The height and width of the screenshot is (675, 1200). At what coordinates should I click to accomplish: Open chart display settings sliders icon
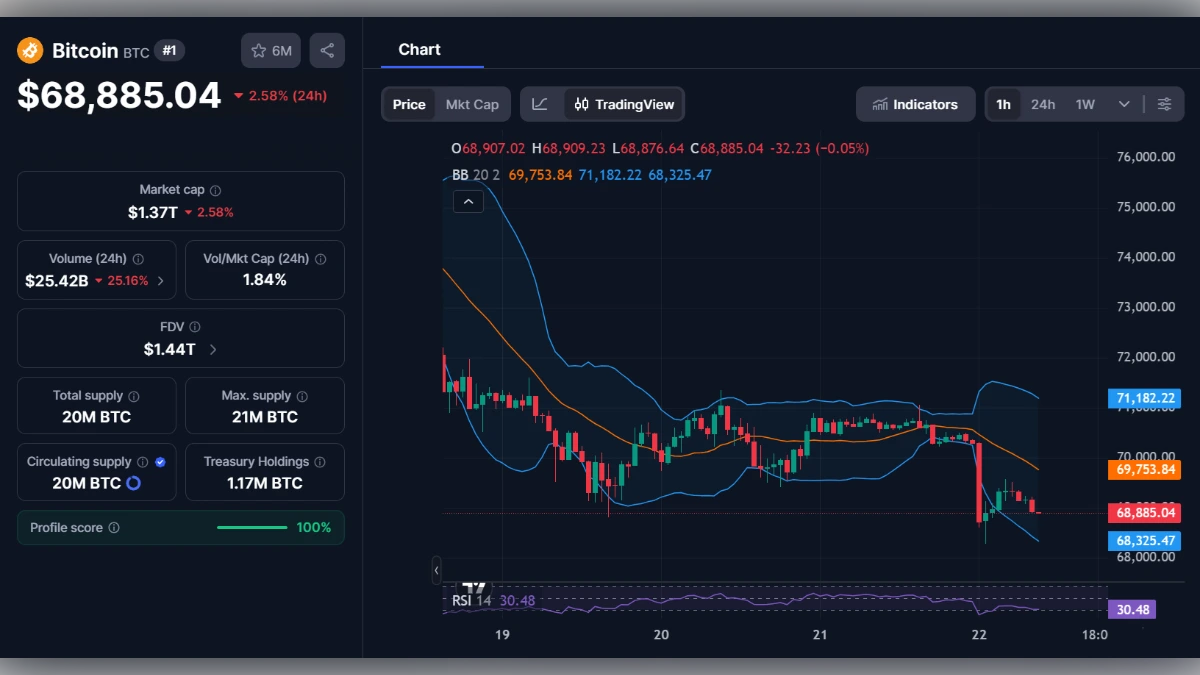tap(1164, 103)
